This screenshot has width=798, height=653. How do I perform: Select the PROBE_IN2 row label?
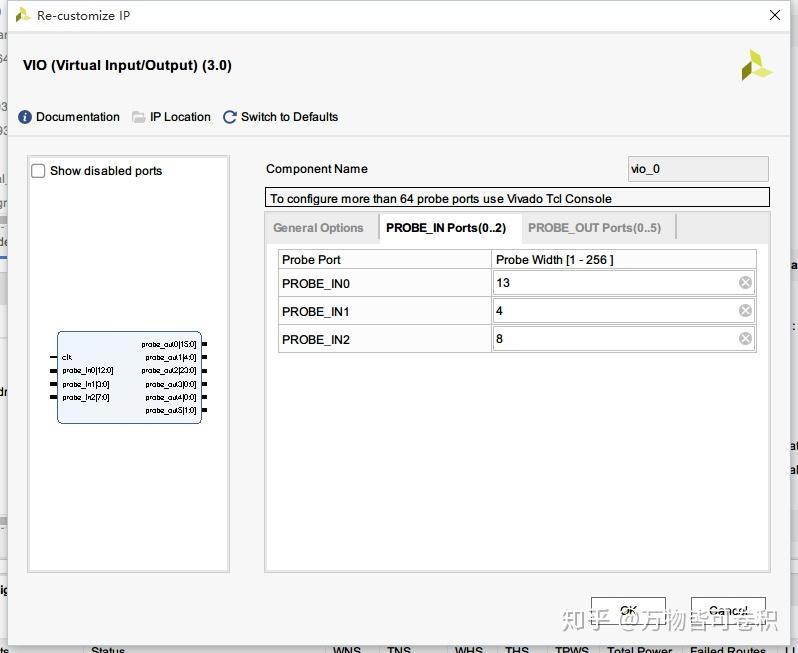click(x=316, y=339)
